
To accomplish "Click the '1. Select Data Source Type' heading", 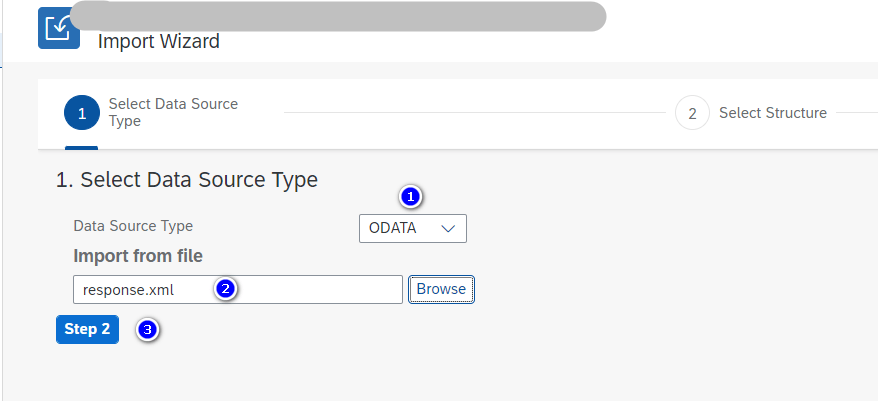I will coord(187,180).
